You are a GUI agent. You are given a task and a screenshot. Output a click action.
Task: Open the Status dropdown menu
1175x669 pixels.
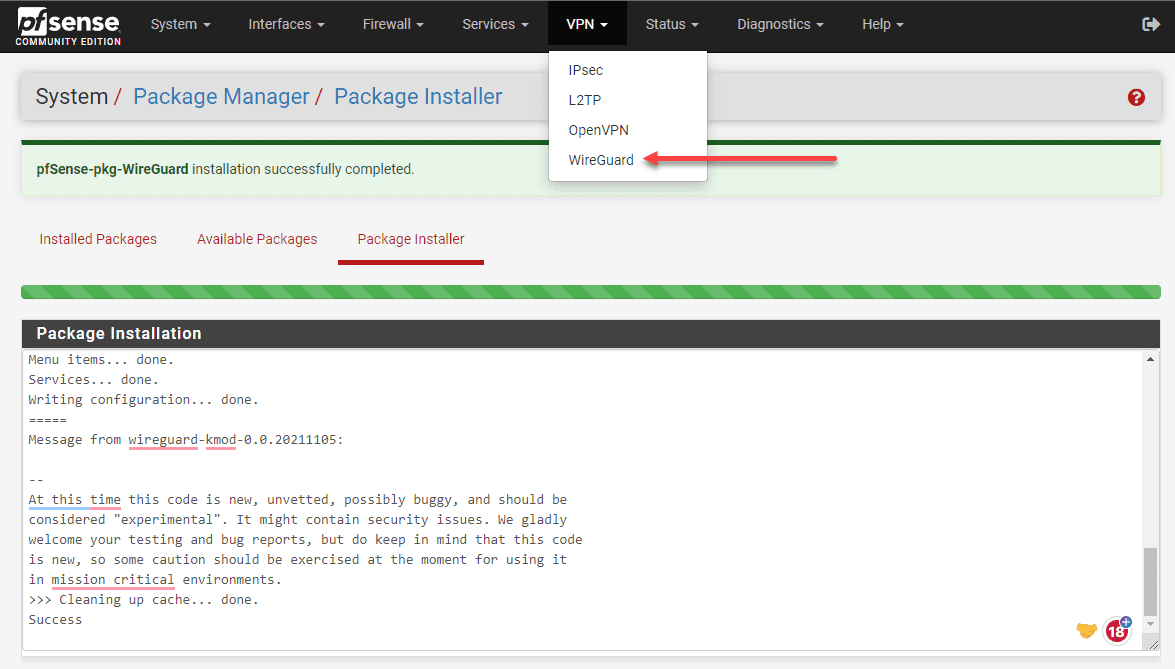point(672,25)
